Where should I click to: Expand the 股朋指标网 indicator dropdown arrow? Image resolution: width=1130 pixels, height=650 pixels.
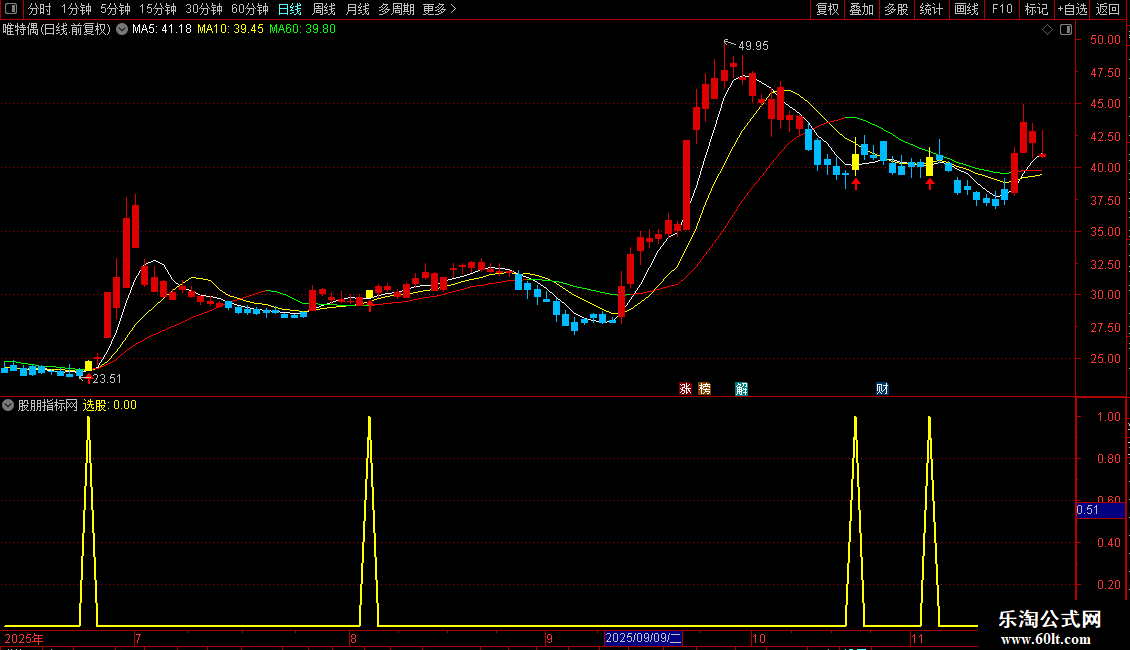coord(8,405)
